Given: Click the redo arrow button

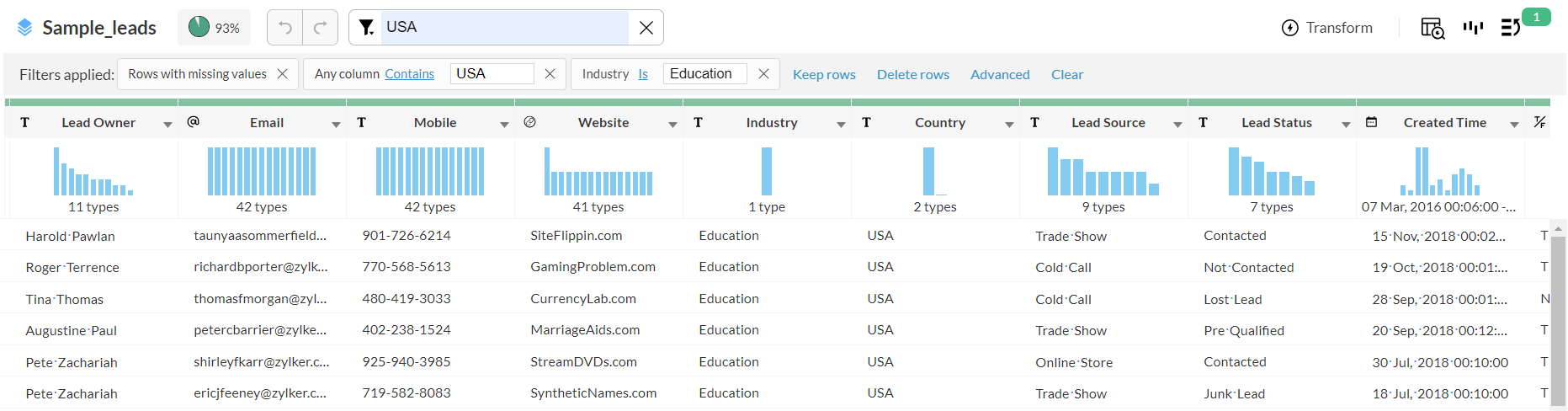Looking at the screenshot, I should coord(320,28).
